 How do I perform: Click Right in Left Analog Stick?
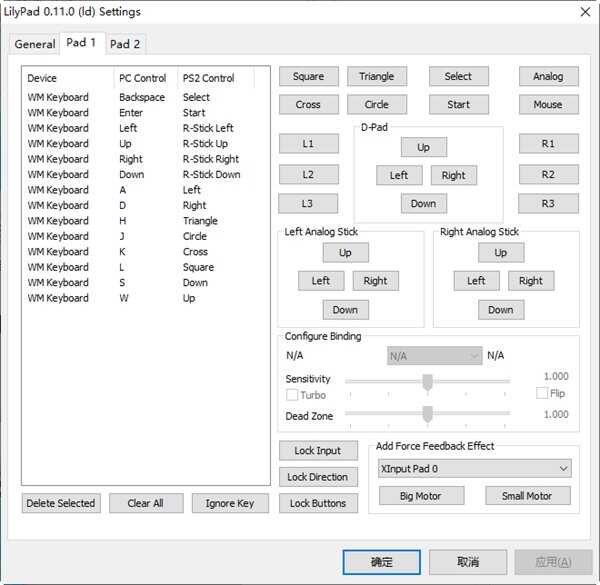(x=375, y=281)
